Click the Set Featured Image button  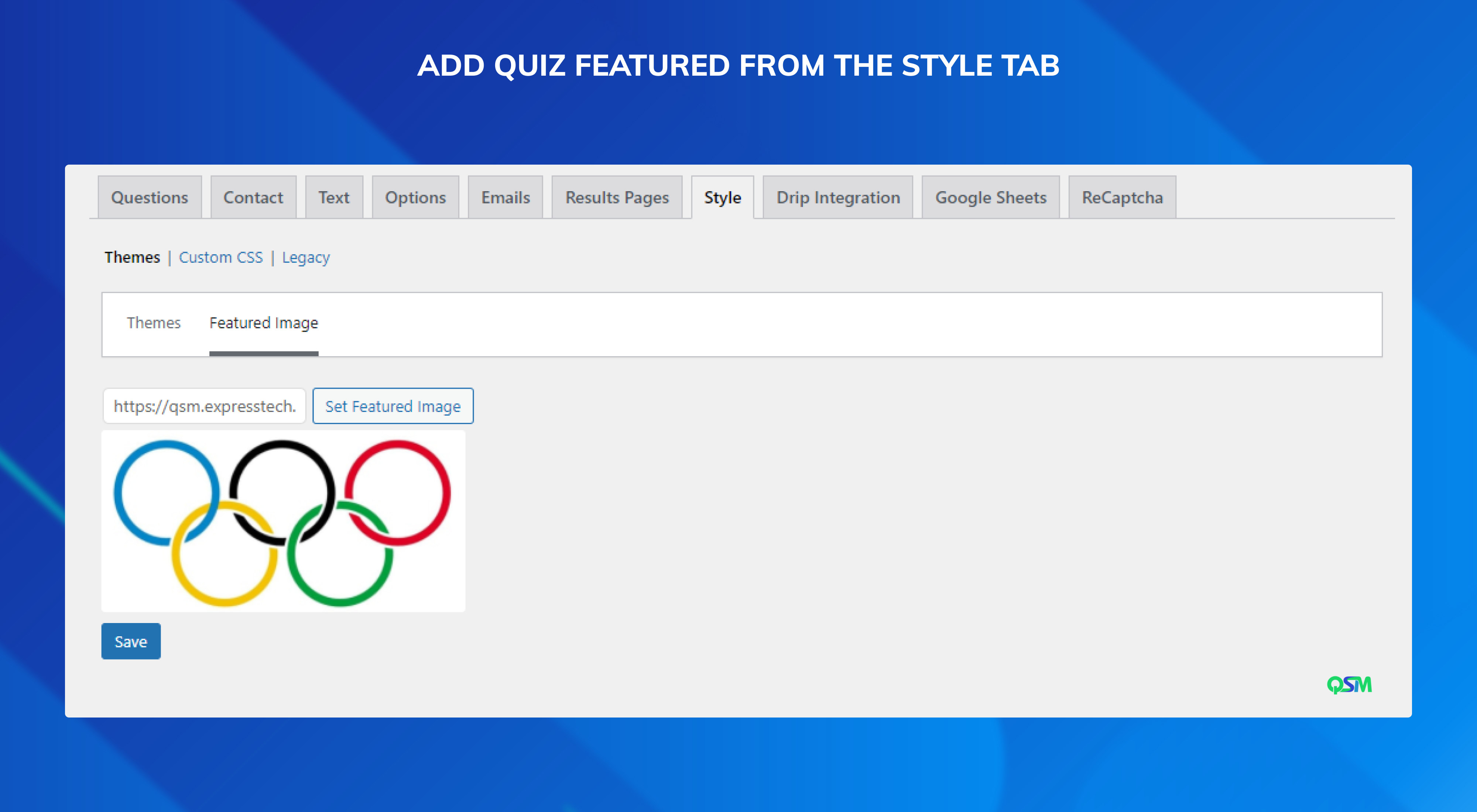click(x=393, y=406)
